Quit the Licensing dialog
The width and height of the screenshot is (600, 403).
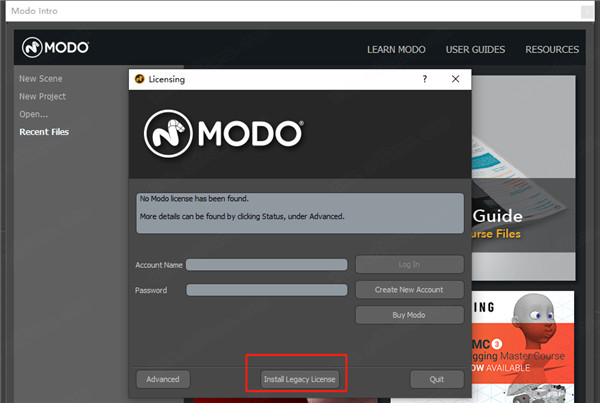coord(437,379)
